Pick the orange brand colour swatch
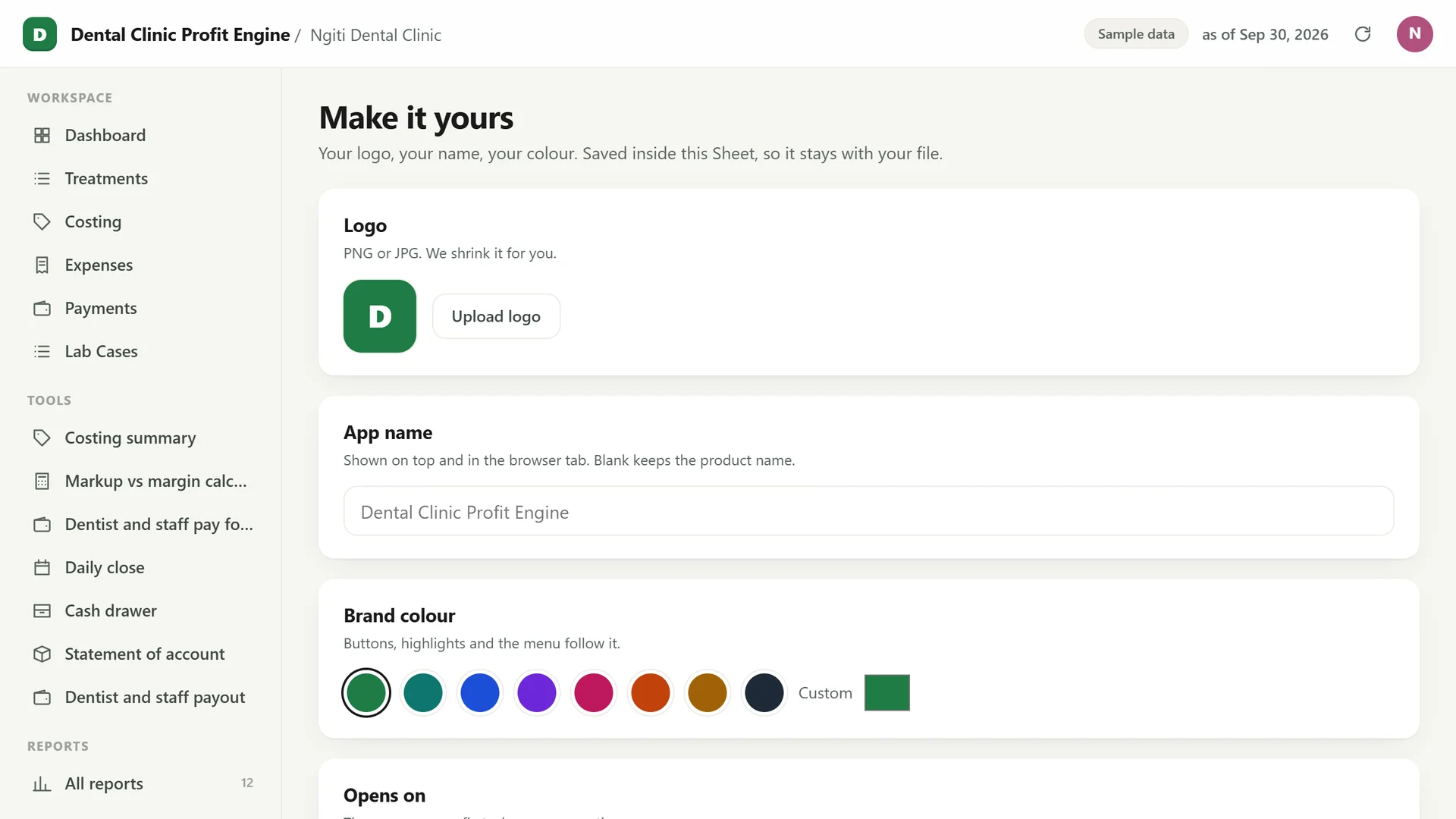 click(x=651, y=692)
